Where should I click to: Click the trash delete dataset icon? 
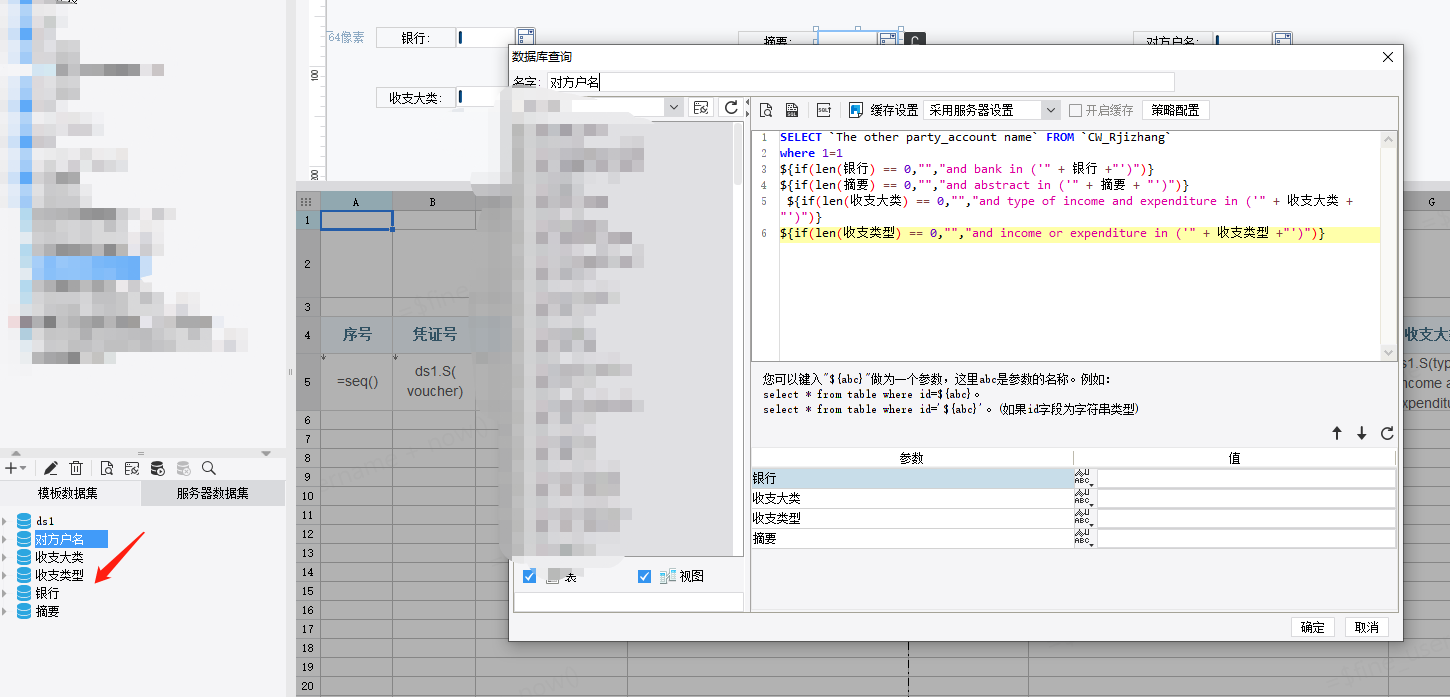[76, 468]
